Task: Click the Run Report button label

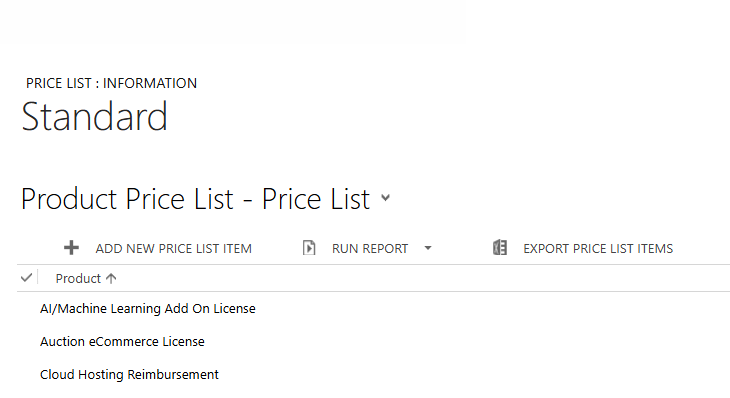Action: tap(370, 249)
